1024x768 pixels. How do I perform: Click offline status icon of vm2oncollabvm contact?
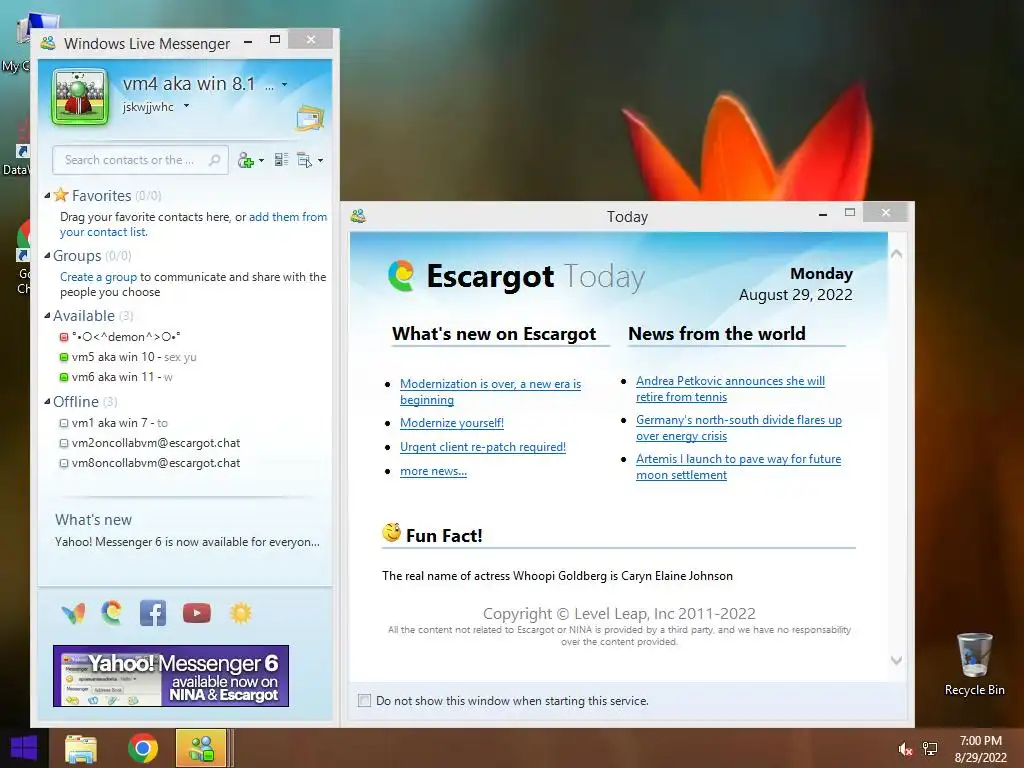(63, 443)
